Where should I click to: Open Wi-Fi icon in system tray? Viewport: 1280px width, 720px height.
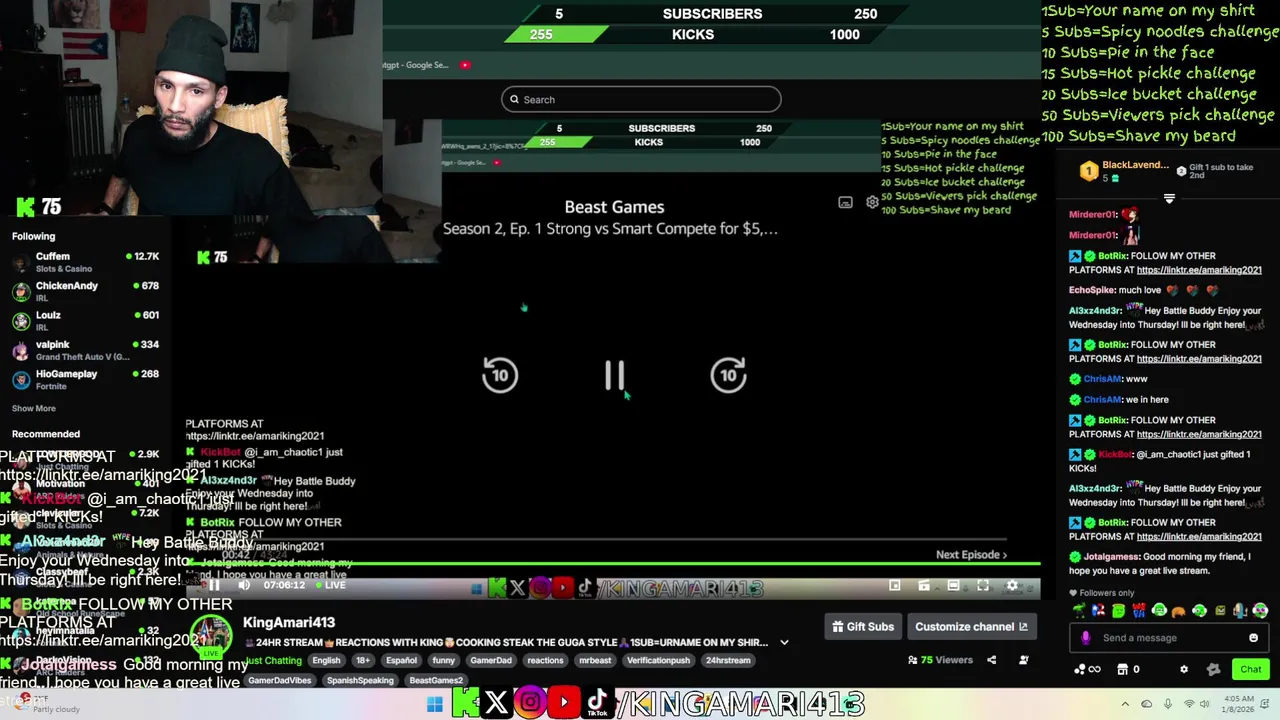[x=1190, y=704]
